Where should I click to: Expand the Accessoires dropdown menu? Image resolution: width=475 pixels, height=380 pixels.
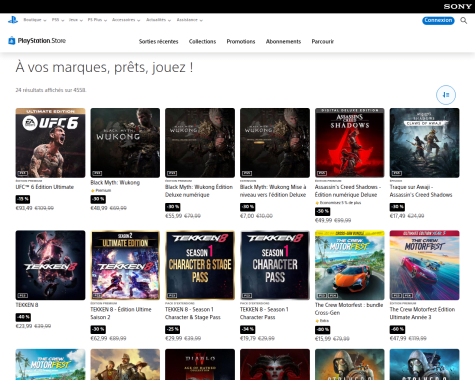[x=126, y=20]
